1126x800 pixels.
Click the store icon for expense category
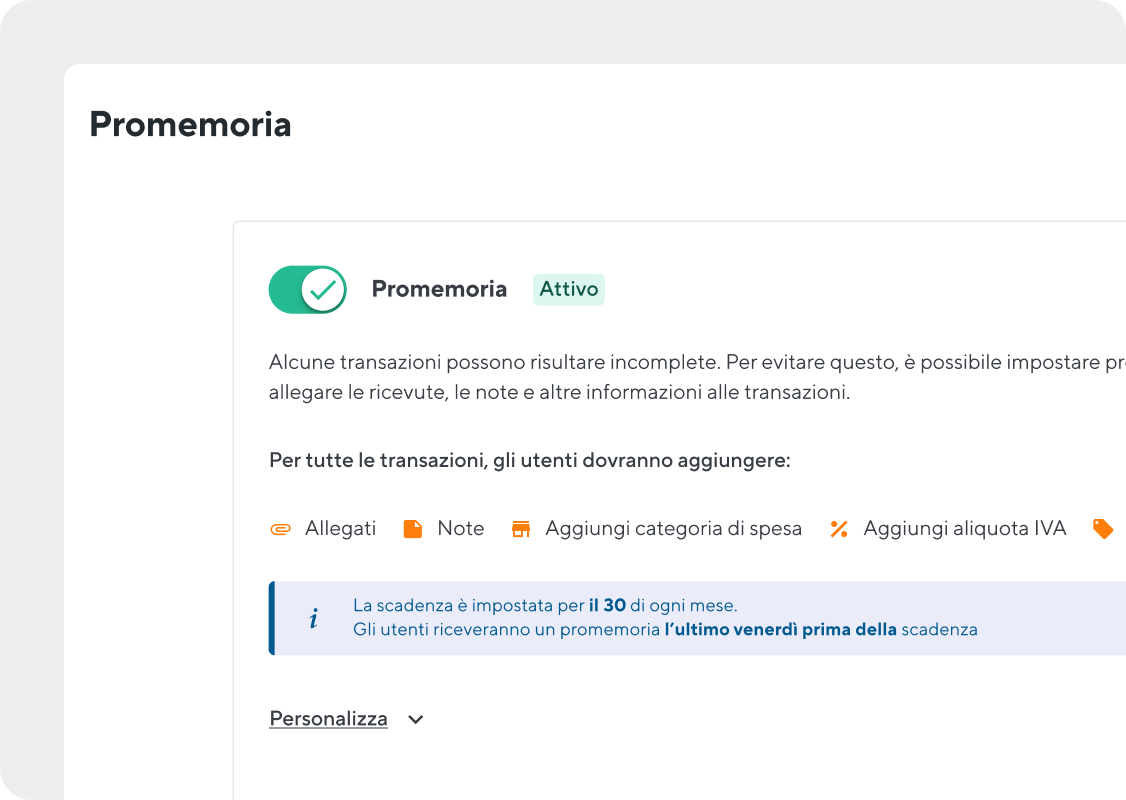pyautogui.click(x=520, y=529)
